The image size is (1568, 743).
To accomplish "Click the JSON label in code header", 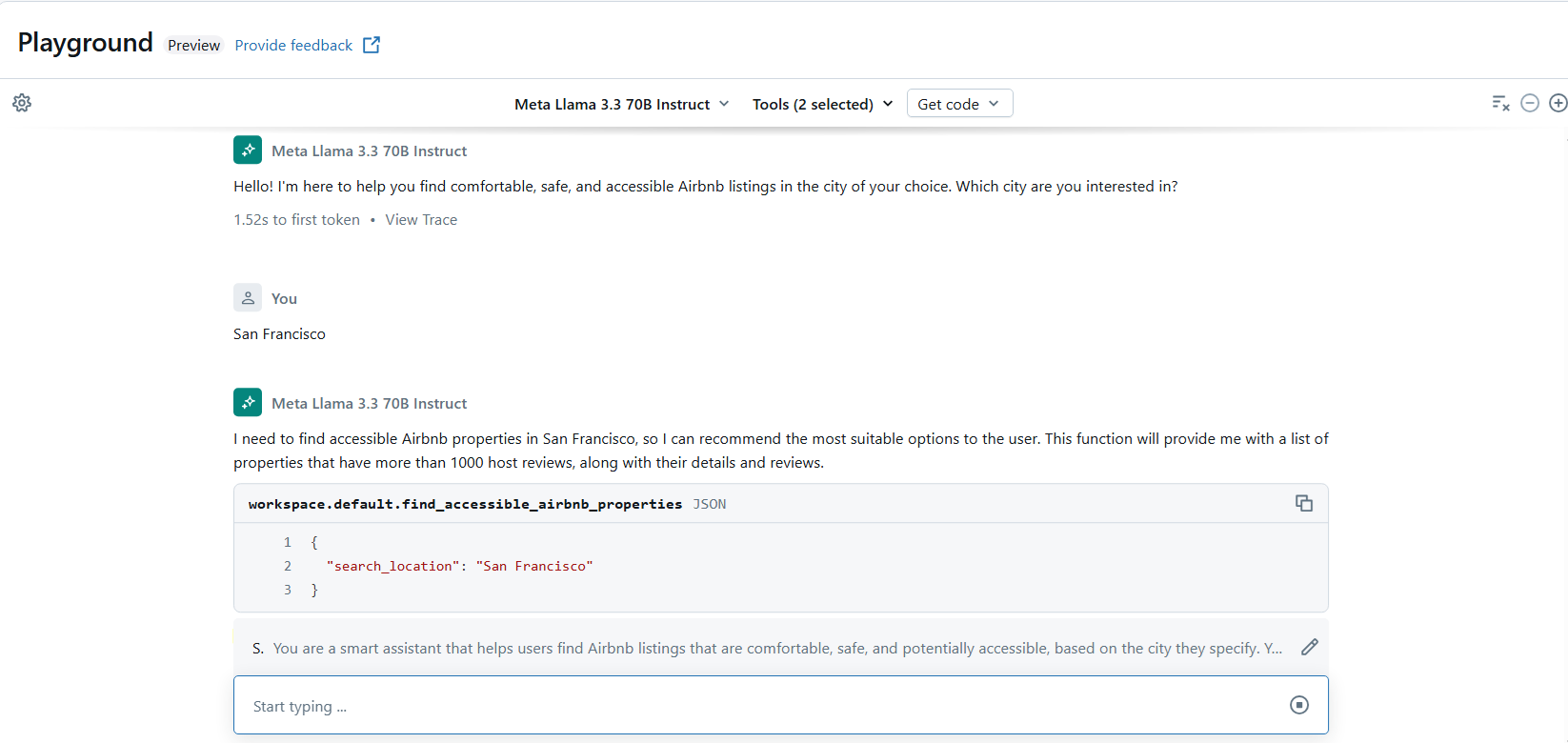I will click(x=710, y=504).
